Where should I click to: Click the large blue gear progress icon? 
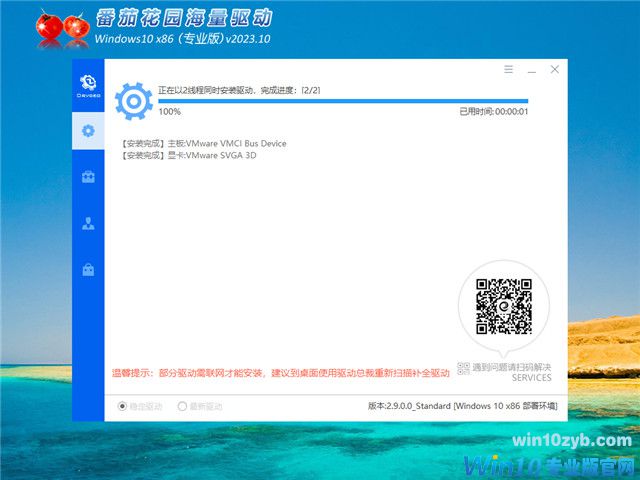pos(133,100)
